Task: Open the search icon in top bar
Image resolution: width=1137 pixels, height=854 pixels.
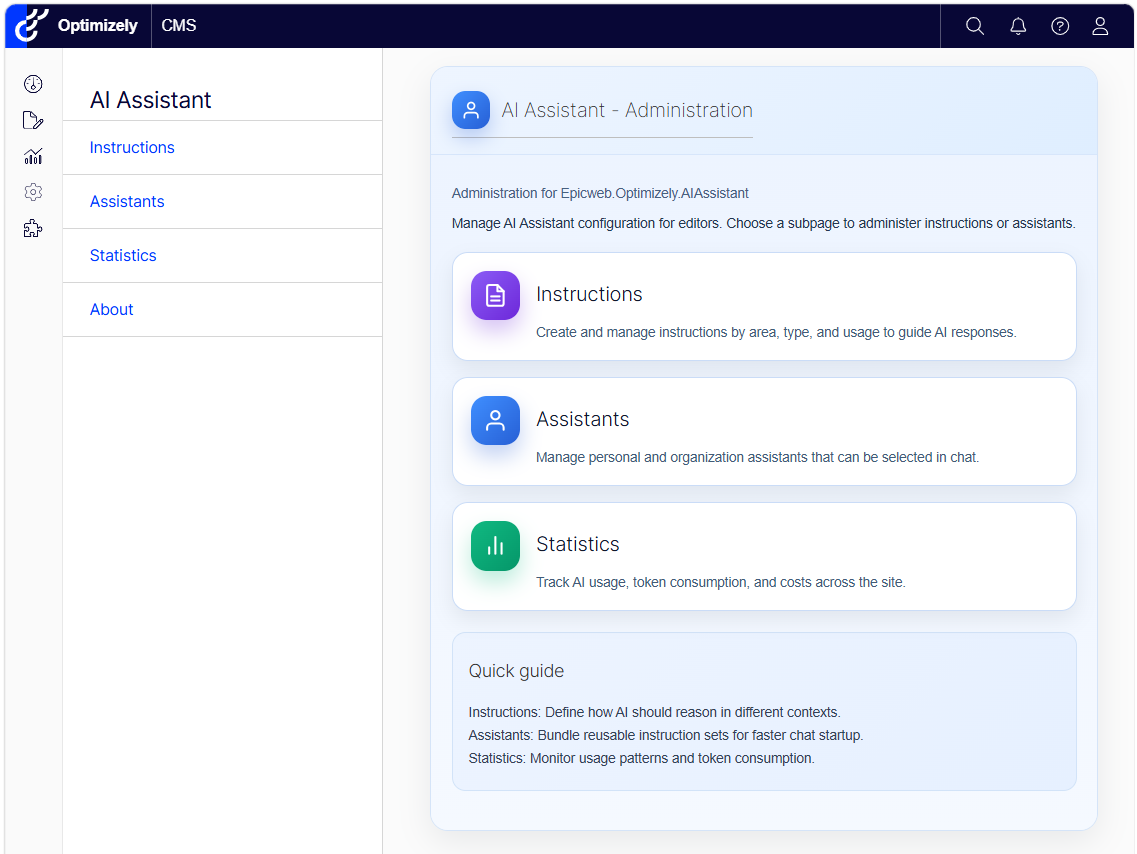Action: coord(975,26)
